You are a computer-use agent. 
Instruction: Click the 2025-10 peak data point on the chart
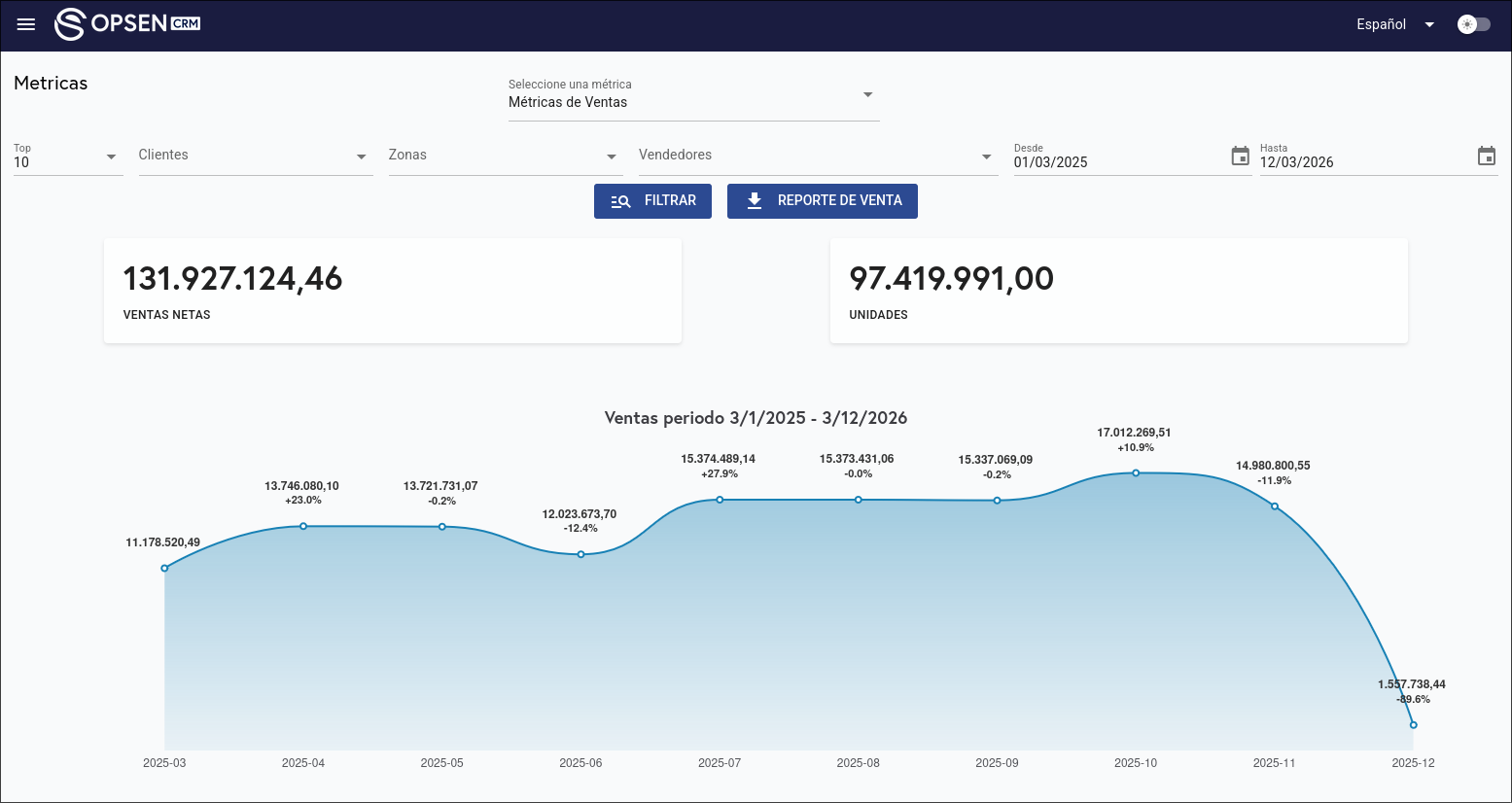click(x=1136, y=471)
